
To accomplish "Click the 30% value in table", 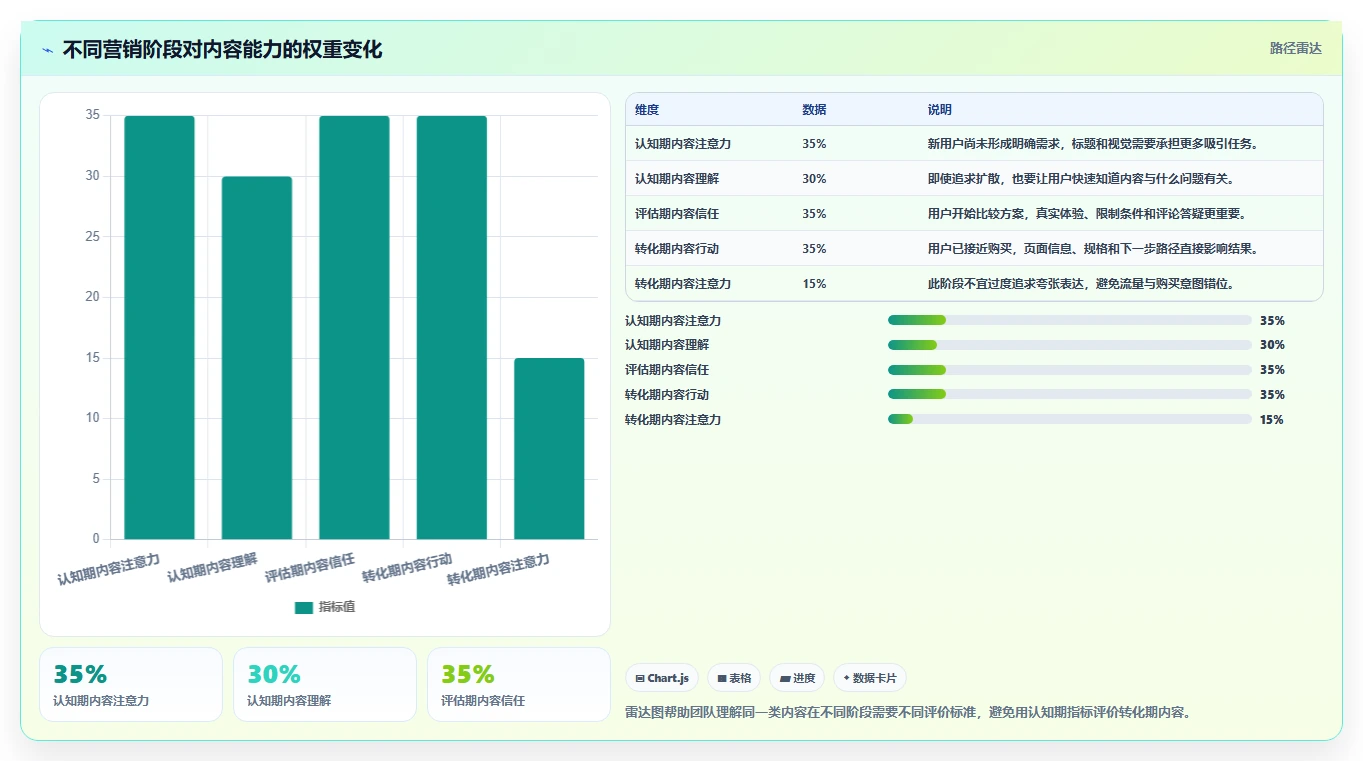I will [x=814, y=179].
